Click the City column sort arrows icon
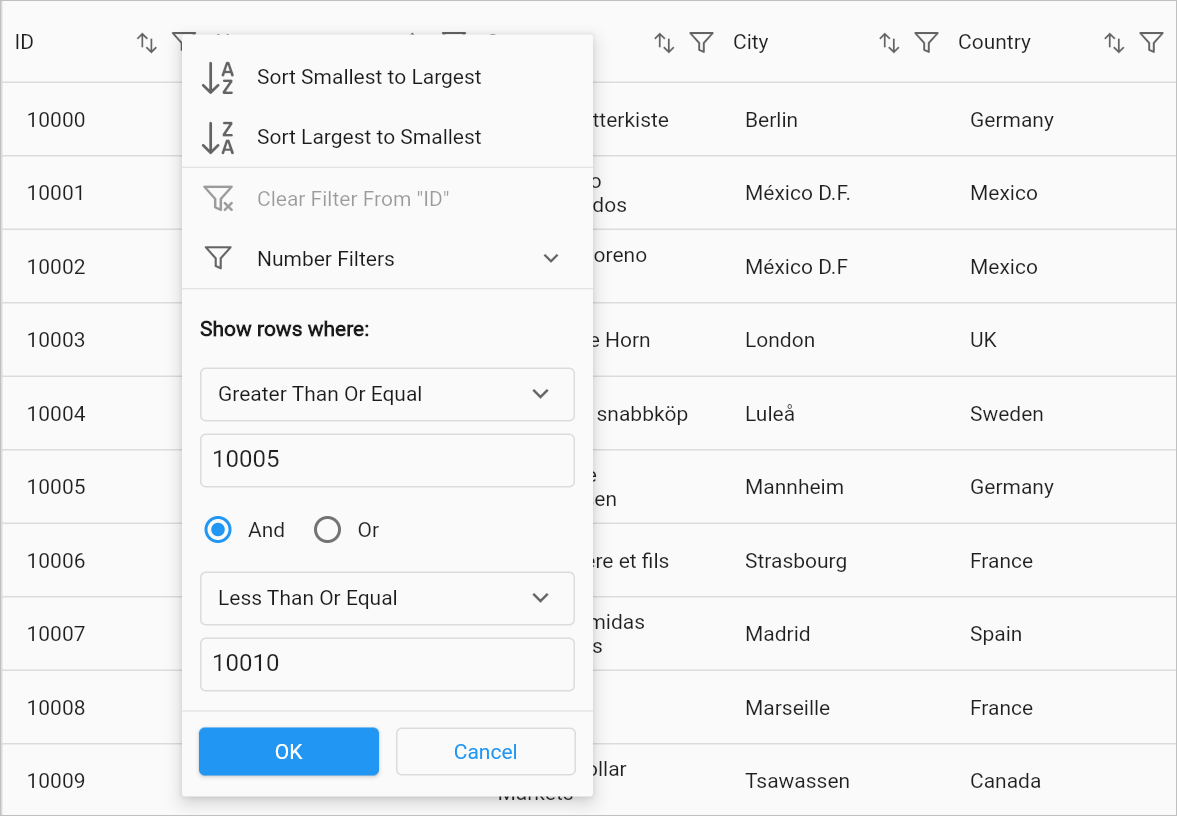This screenshot has height=816, width=1177. [889, 43]
